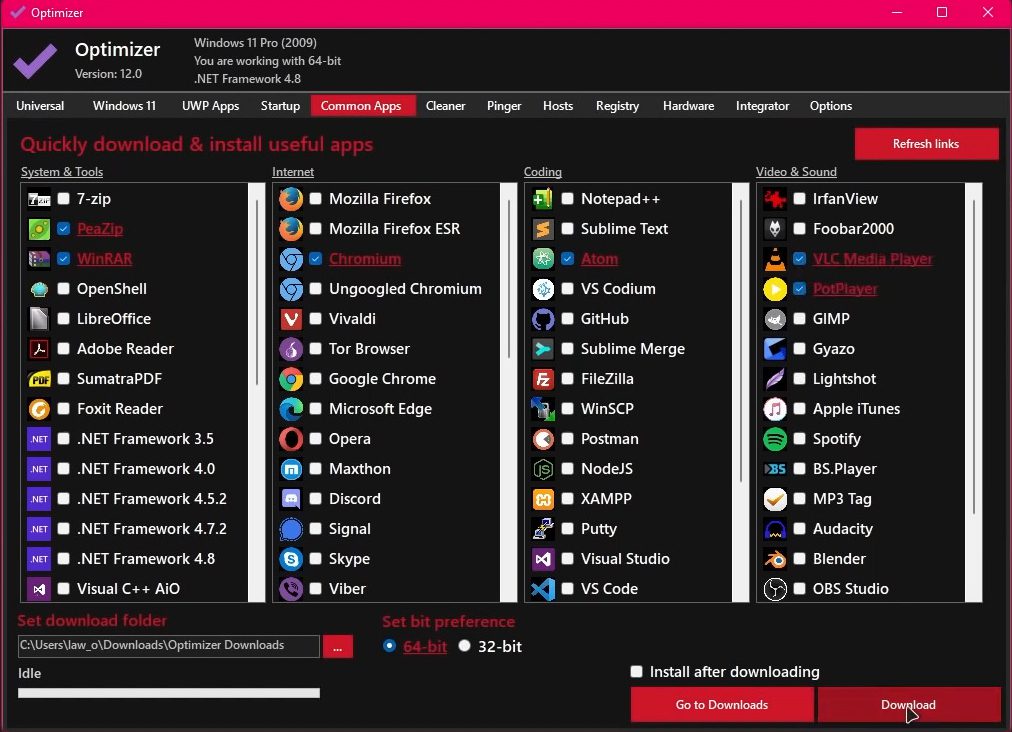This screenshot has width=1012, height=732.
Task: Click the Refresh links button
Action: [x=926, y=144]
